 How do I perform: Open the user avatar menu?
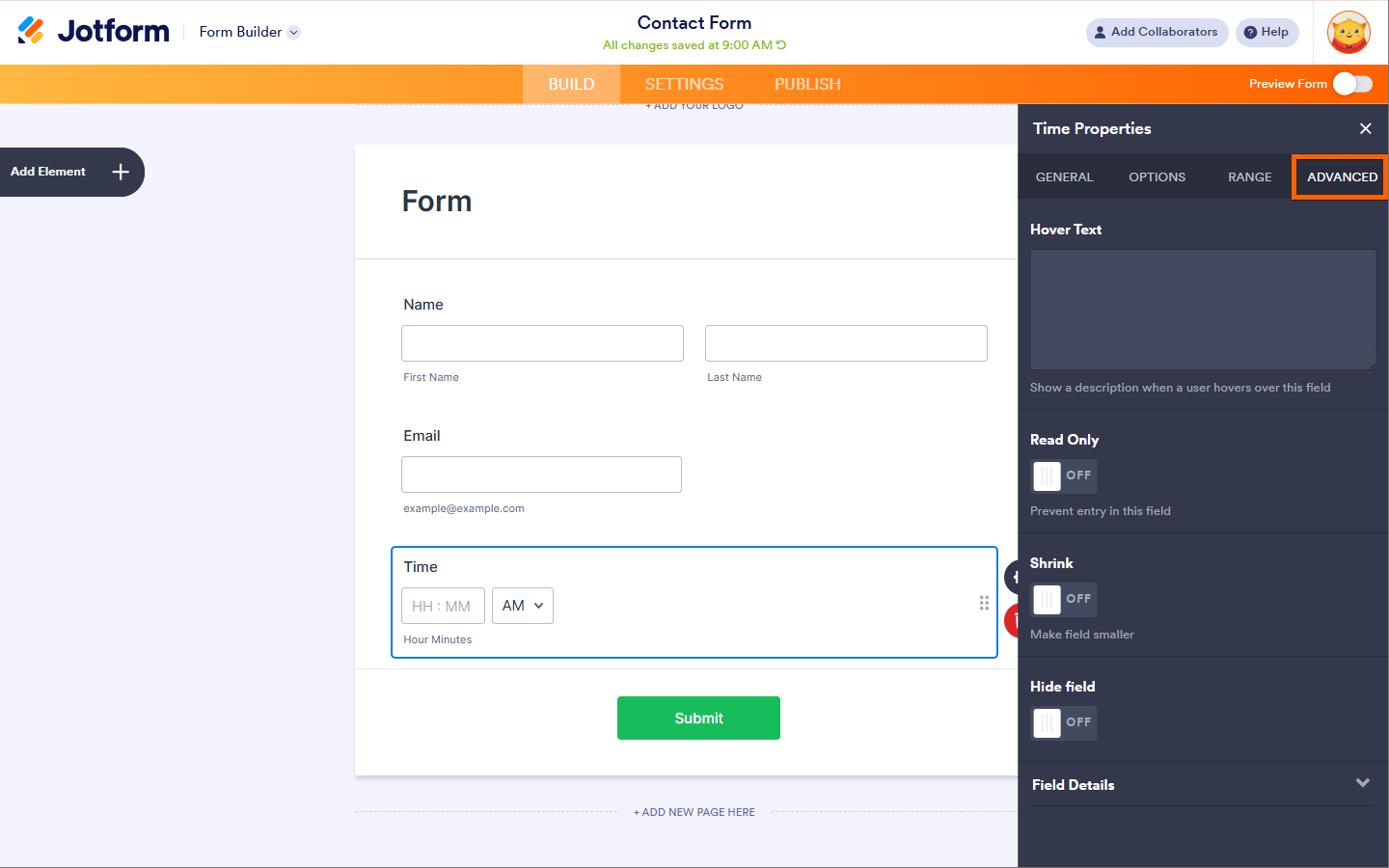click(1348, 33)
